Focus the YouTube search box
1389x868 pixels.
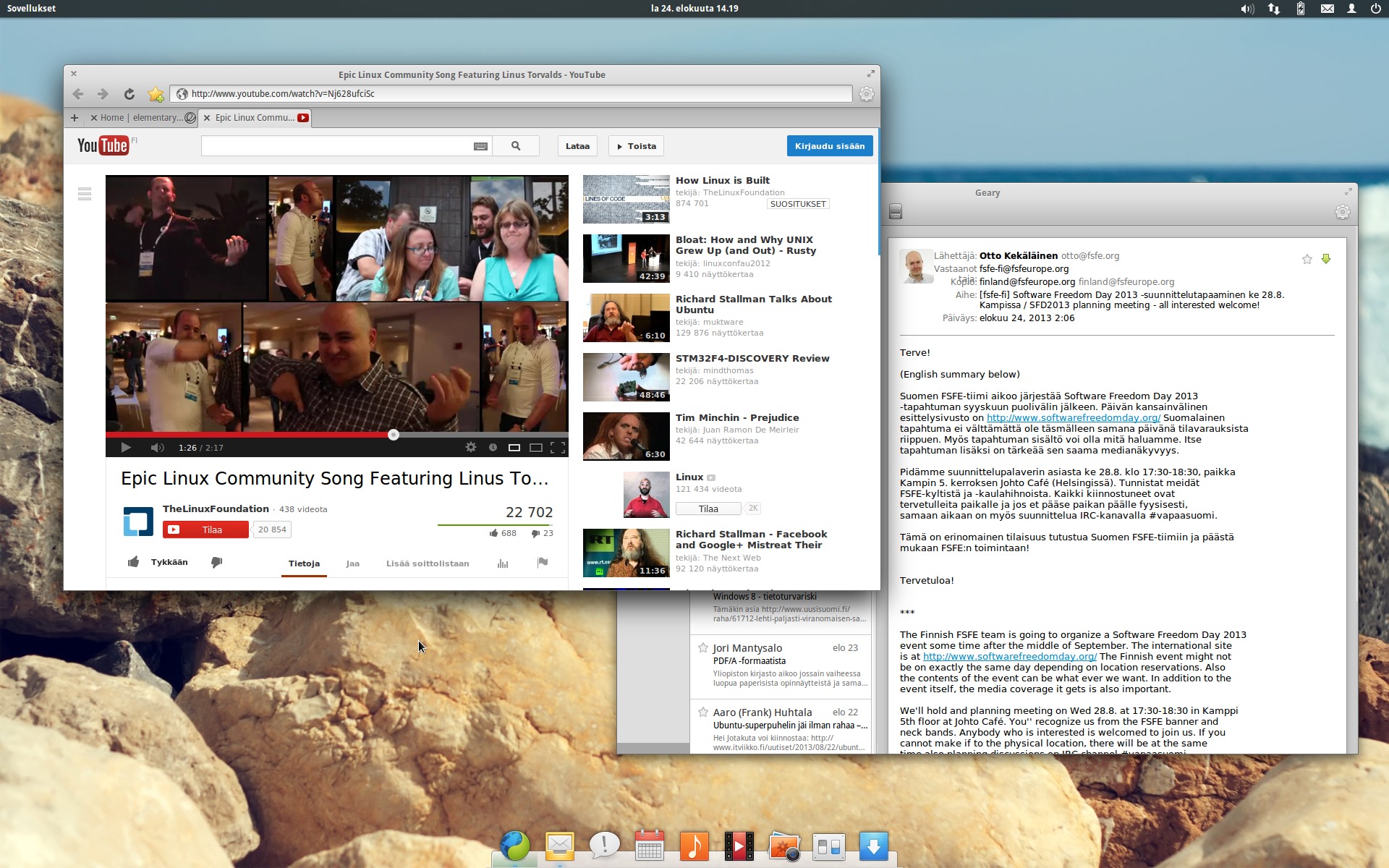[x=336, y=146]
